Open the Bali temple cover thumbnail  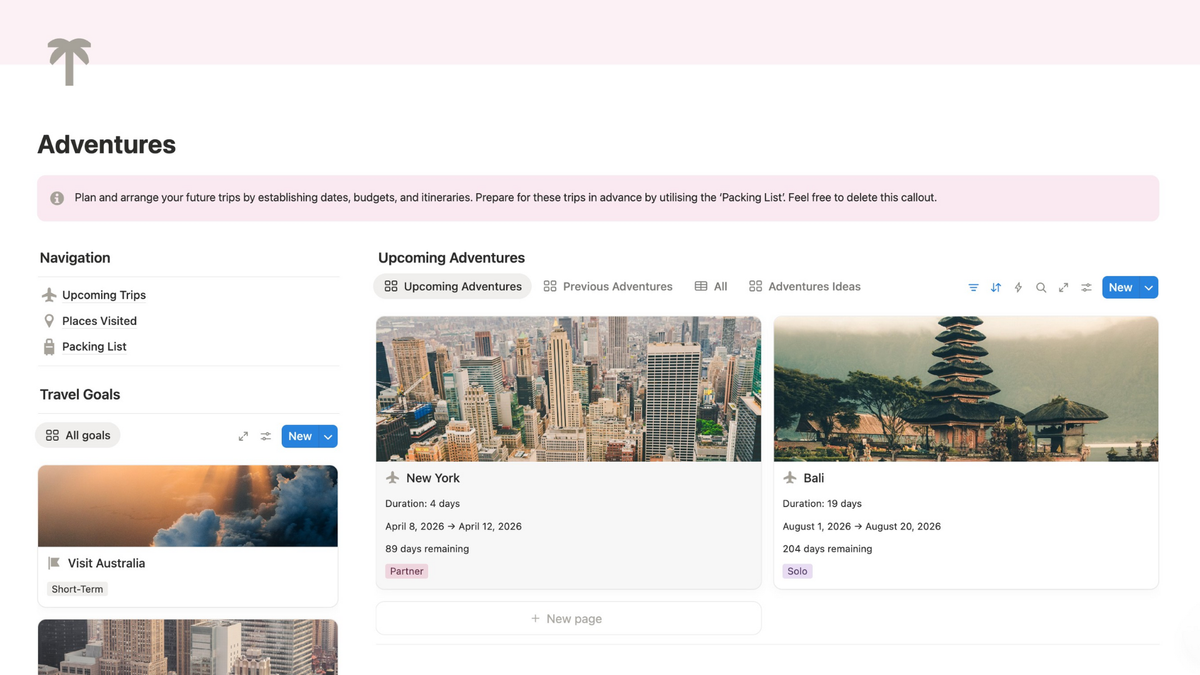point(965,389)
